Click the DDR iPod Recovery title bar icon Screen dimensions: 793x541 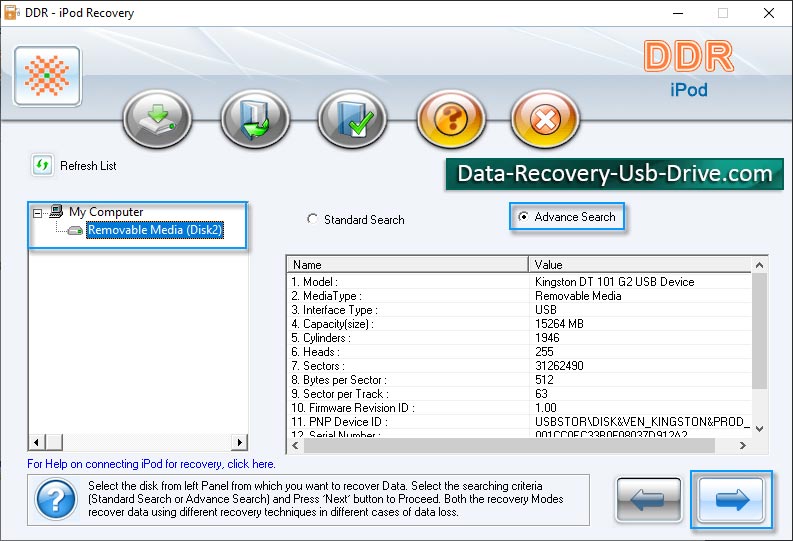[11, 13]
